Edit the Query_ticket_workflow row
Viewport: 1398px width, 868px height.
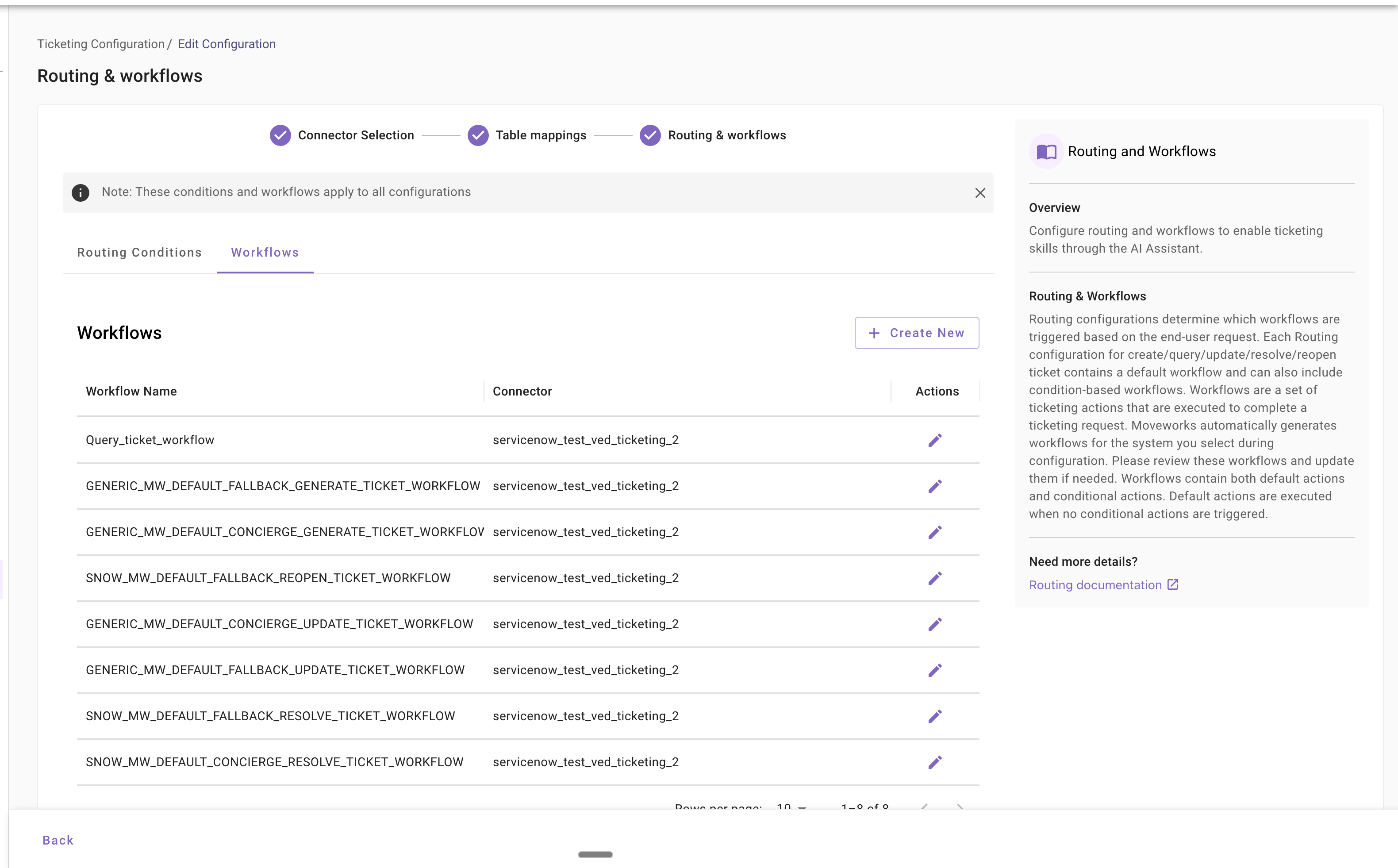coord(935,440)
